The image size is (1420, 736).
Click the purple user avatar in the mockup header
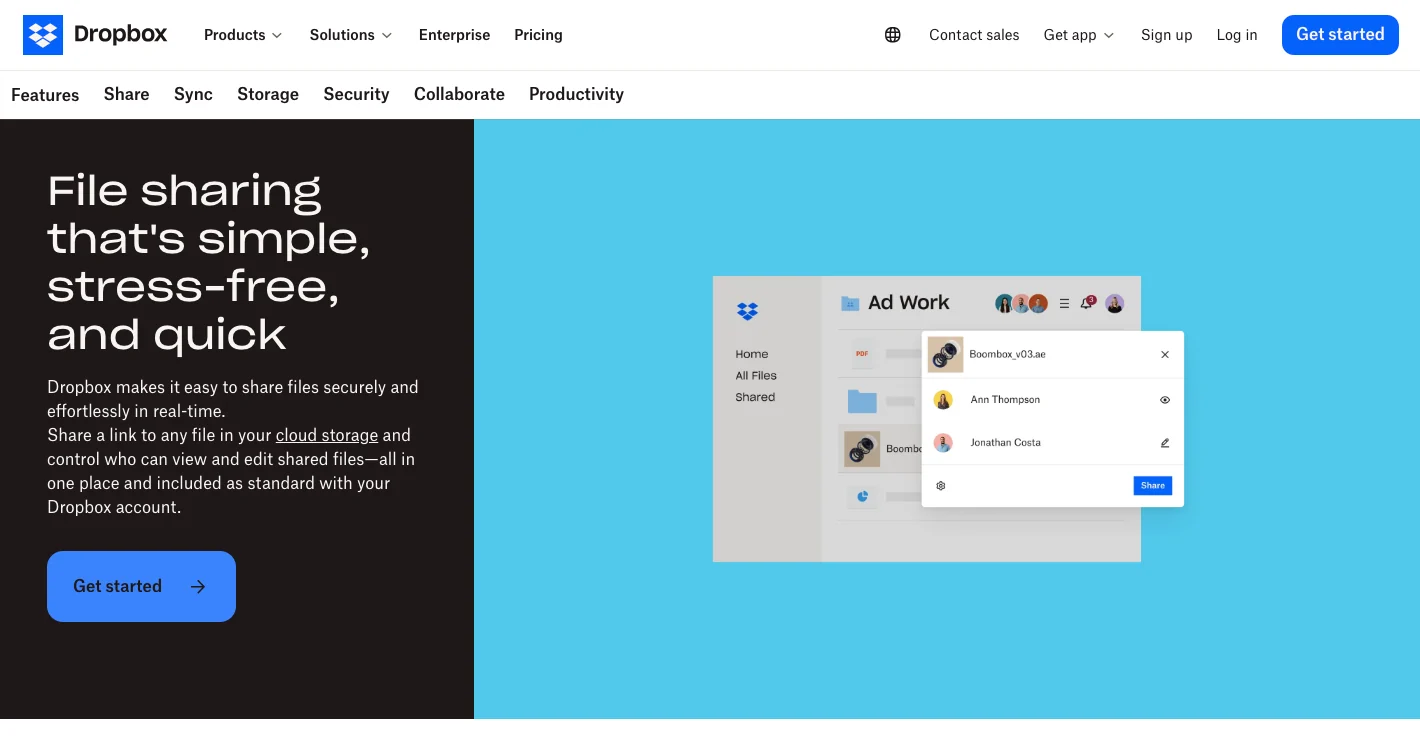point(1115,303)
